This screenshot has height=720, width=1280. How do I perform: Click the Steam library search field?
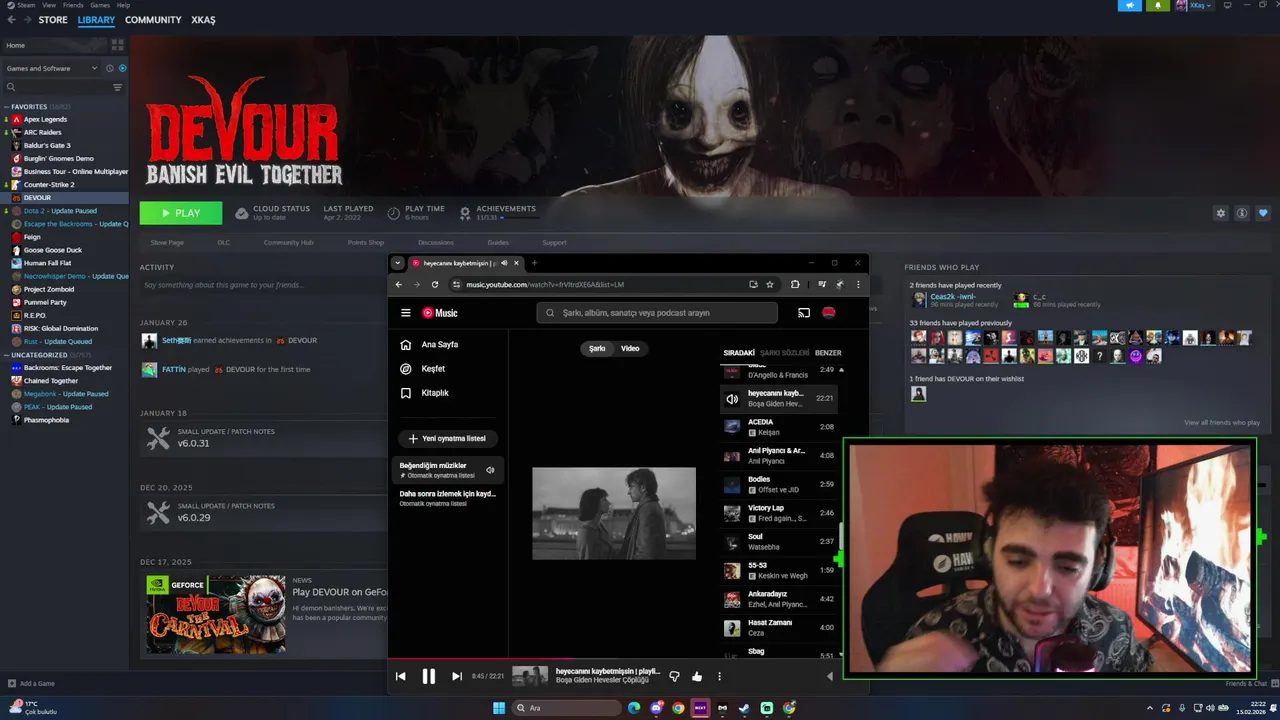[56, 87]
